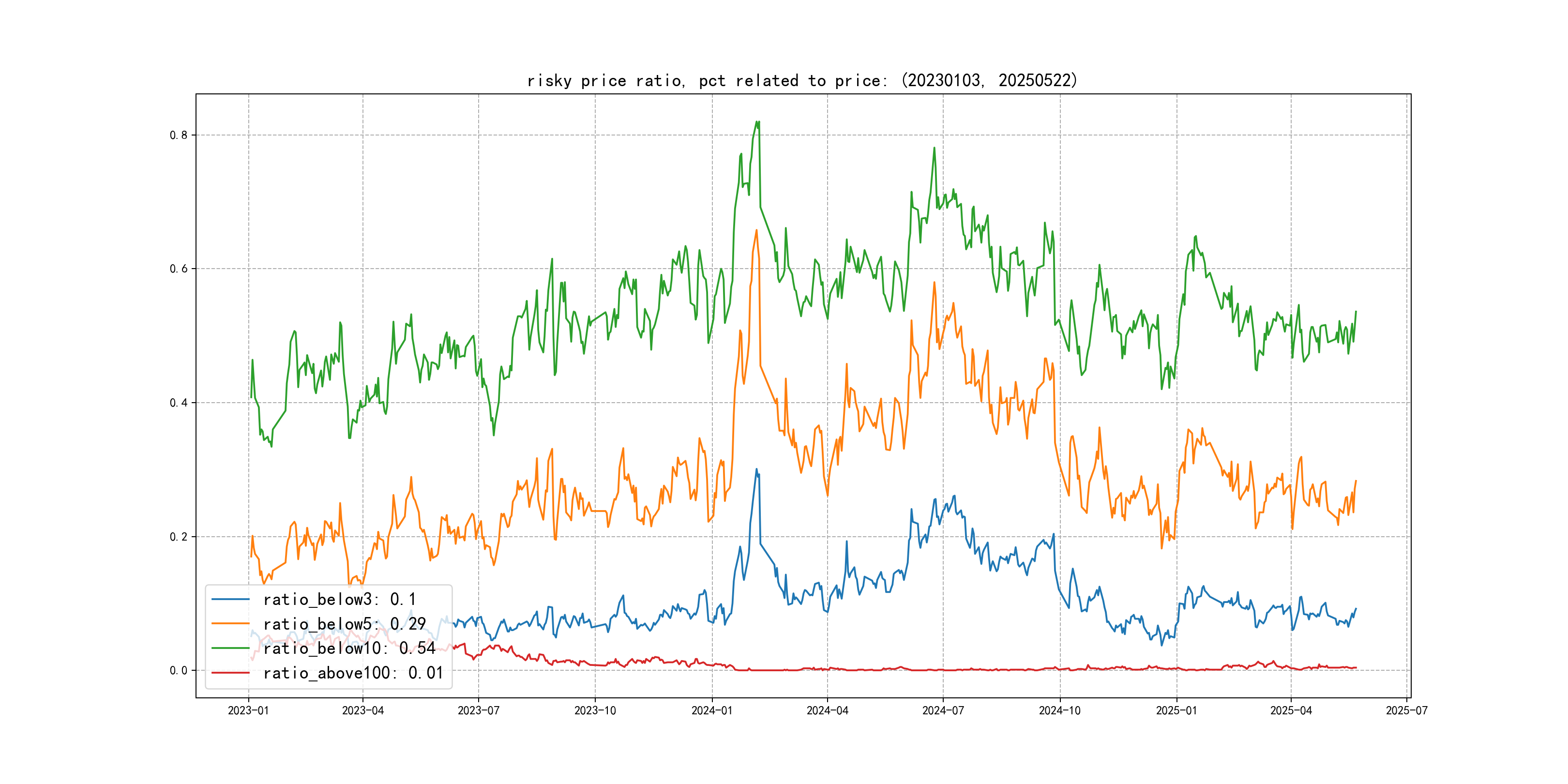
Task: Select the 'ratio_above100: 0.01' legend label
Action: pos(353,673)
